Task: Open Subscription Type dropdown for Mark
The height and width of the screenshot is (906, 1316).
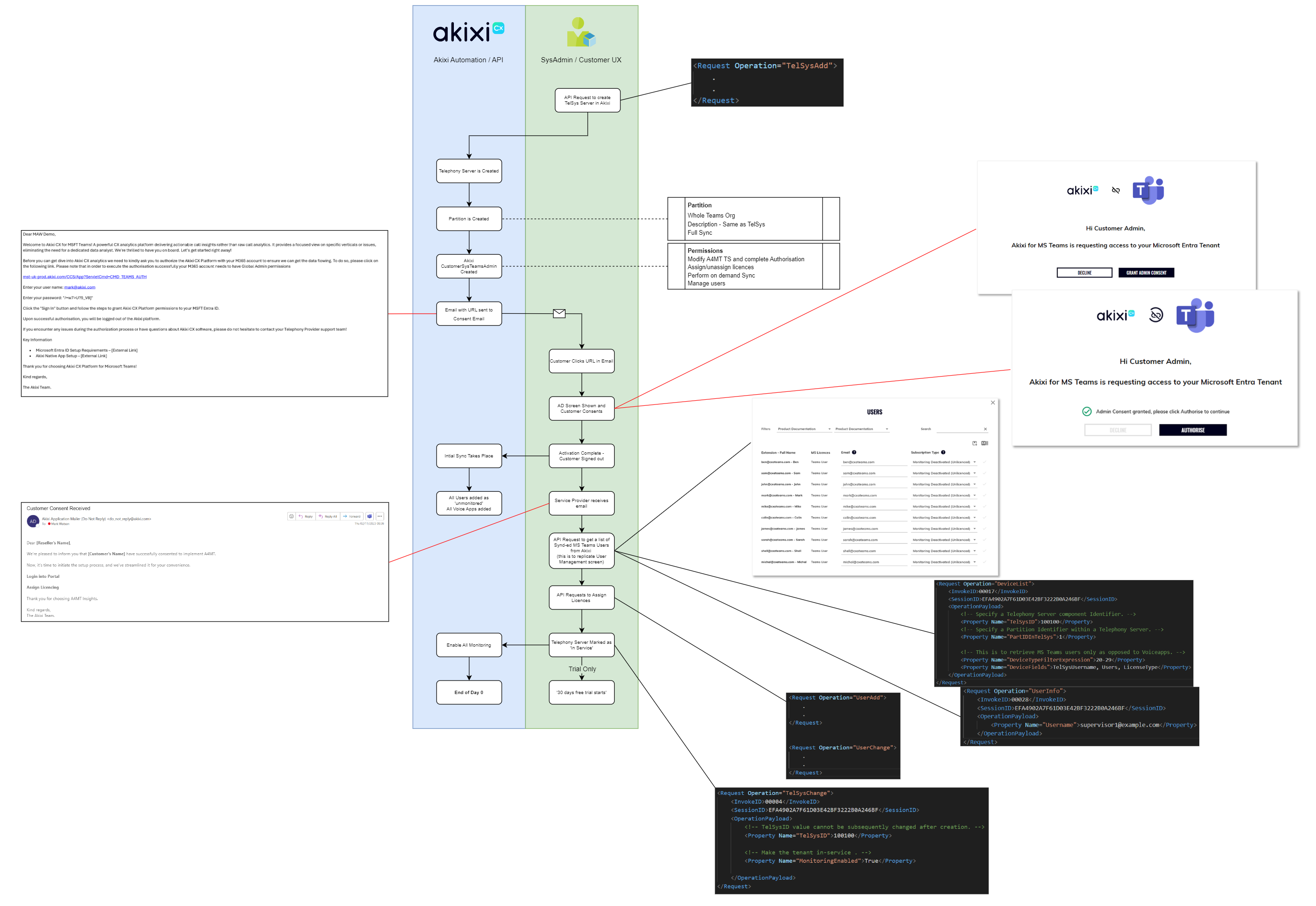Action: 944,495
